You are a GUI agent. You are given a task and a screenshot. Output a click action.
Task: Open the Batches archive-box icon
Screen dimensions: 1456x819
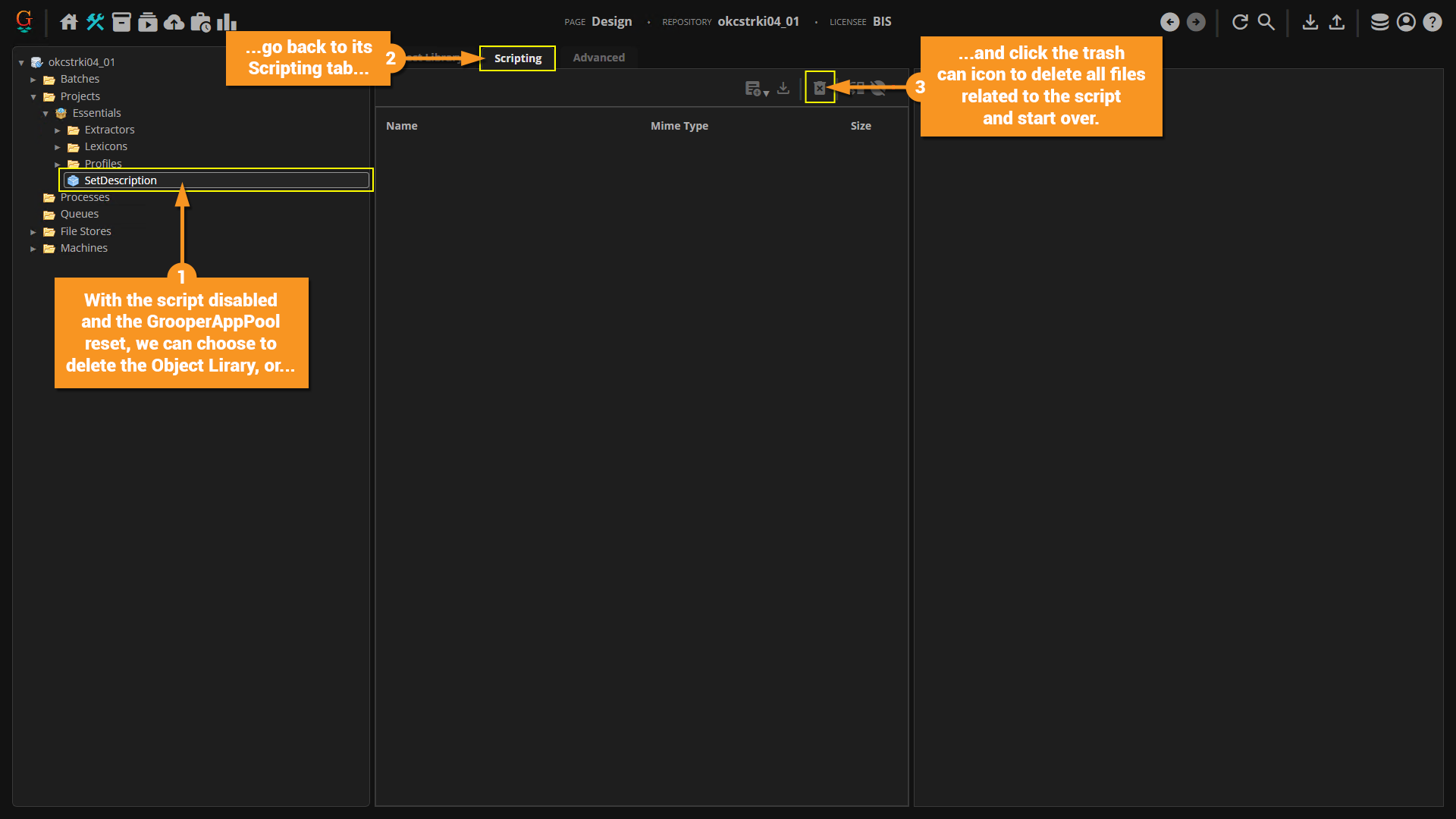click(x=121, y=22)
